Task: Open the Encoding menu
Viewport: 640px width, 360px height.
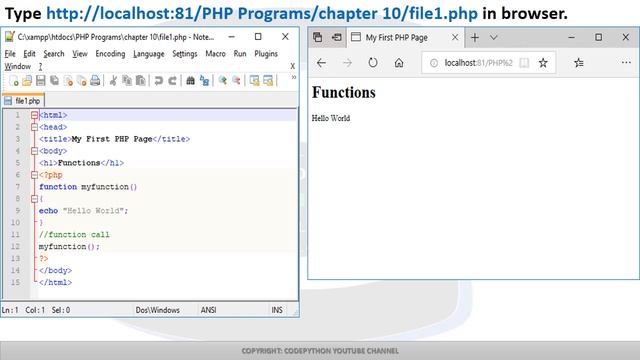Action: (x=110, y=54)
